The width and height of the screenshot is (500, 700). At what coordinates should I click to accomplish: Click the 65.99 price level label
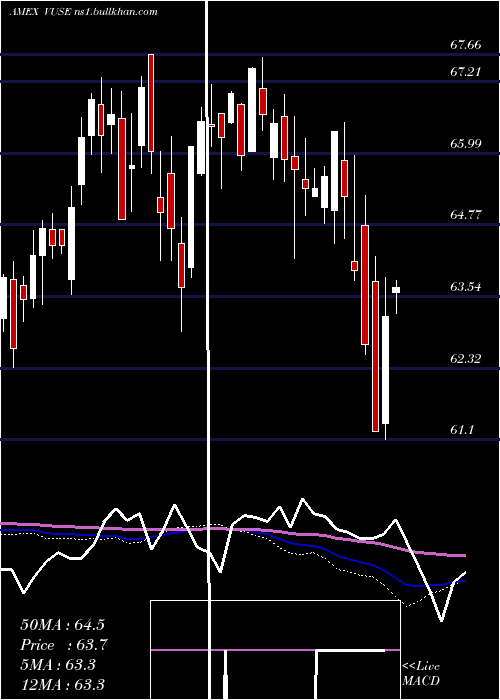click(x=466, y=143)
